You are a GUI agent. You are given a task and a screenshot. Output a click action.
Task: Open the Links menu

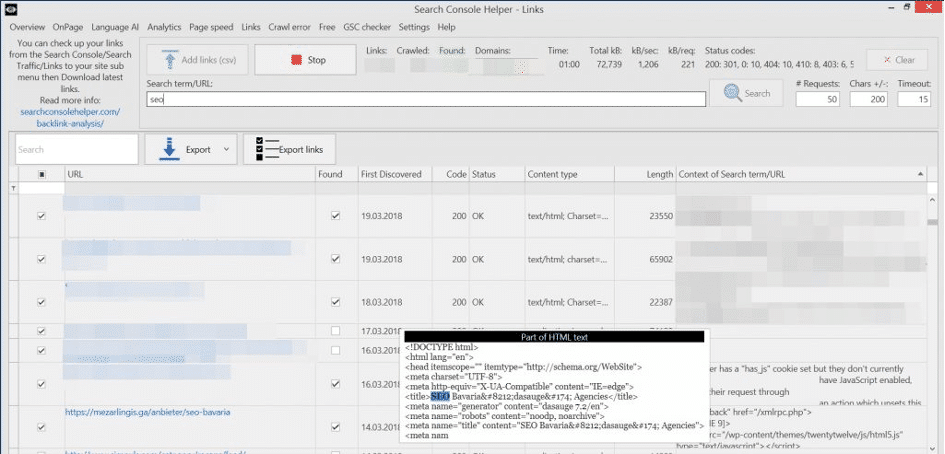[x=251, y=27]
